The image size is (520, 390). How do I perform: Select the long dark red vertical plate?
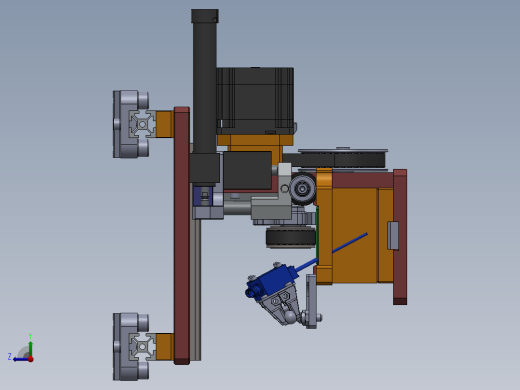click(182, 235)
